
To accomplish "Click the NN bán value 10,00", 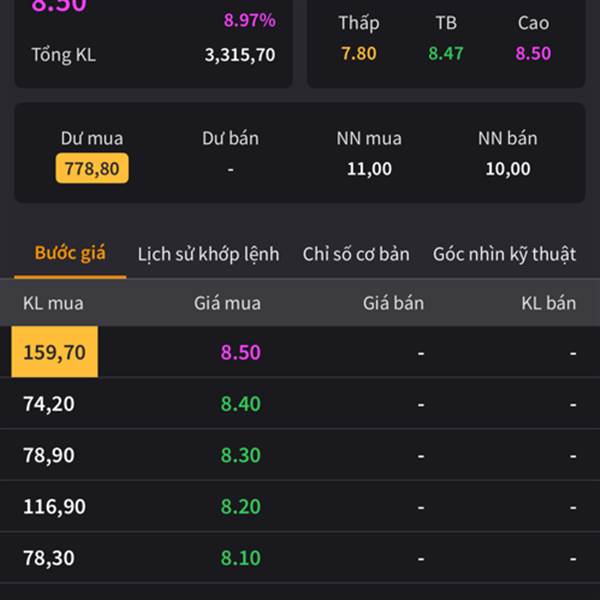I will point(508,169).
